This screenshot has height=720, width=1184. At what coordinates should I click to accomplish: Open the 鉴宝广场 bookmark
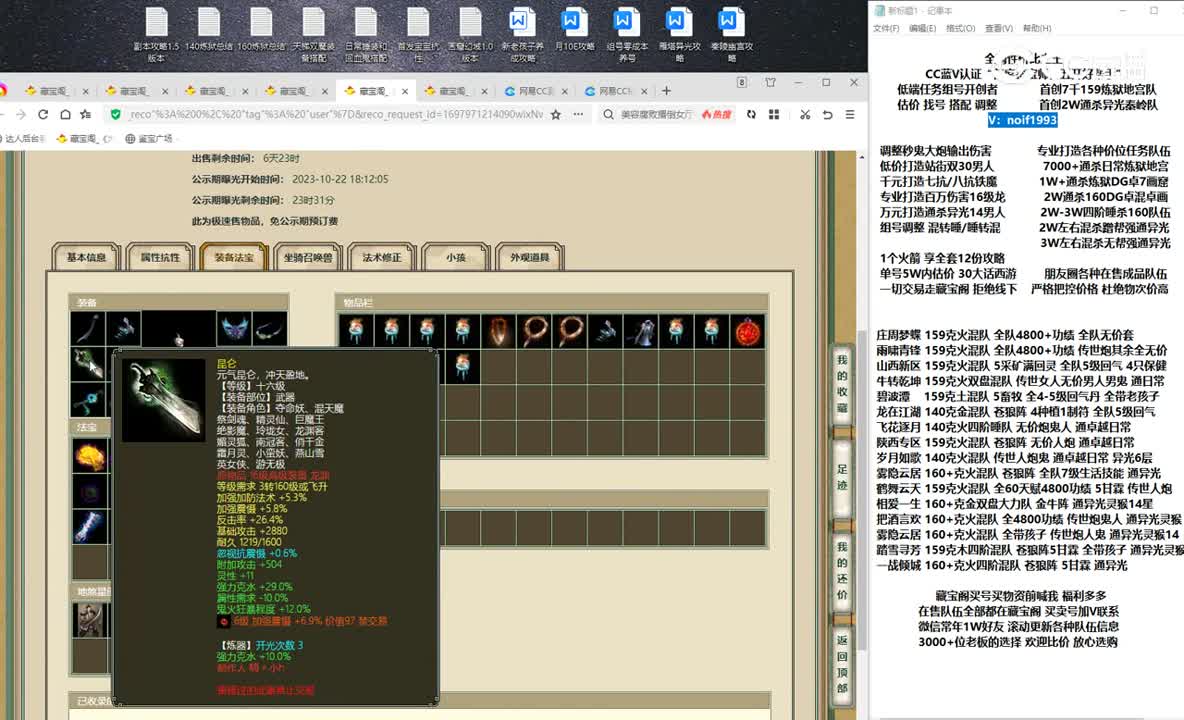coord(148,139)
